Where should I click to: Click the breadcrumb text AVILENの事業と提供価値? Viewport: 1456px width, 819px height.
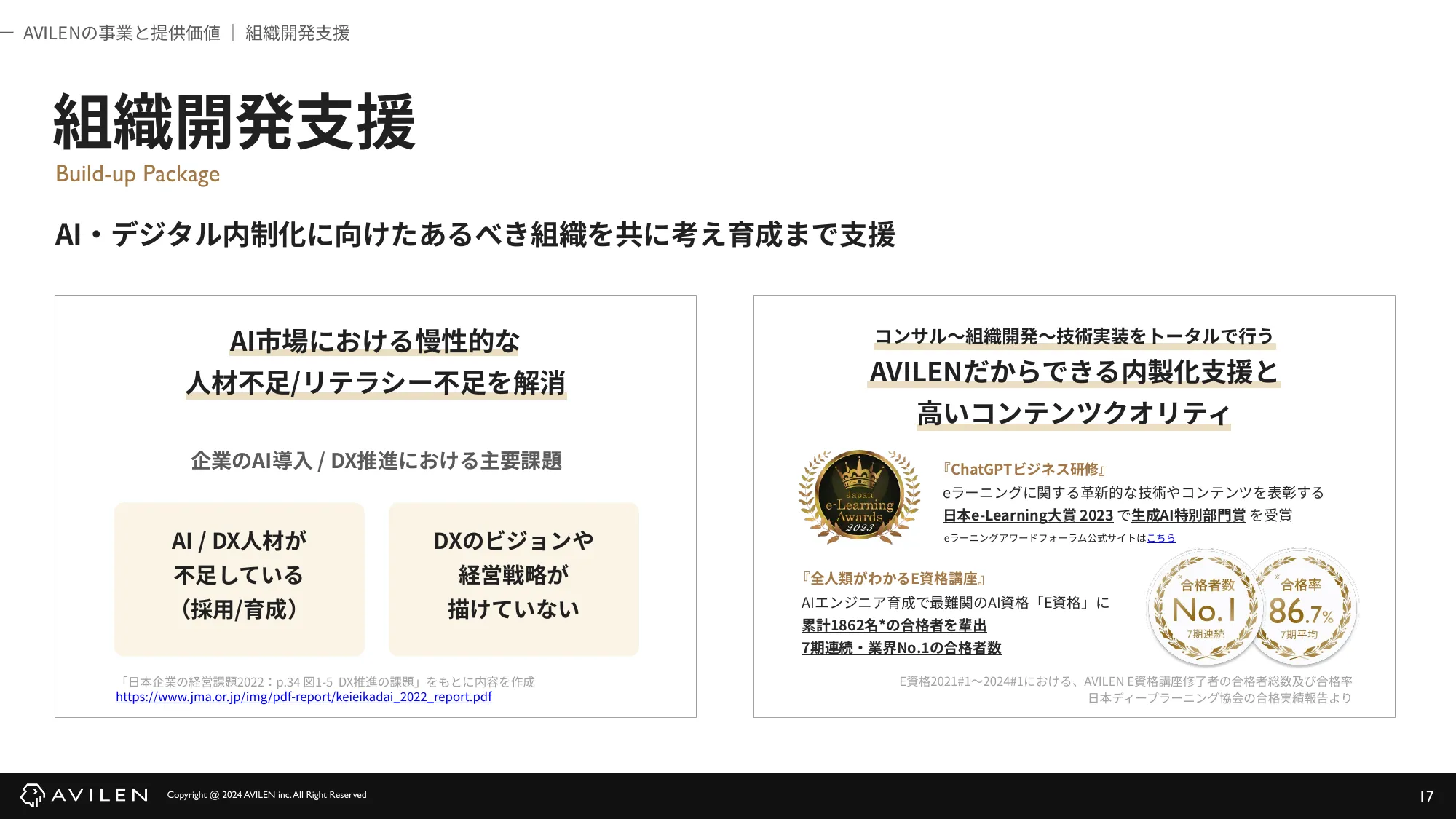tap(122, 33)
